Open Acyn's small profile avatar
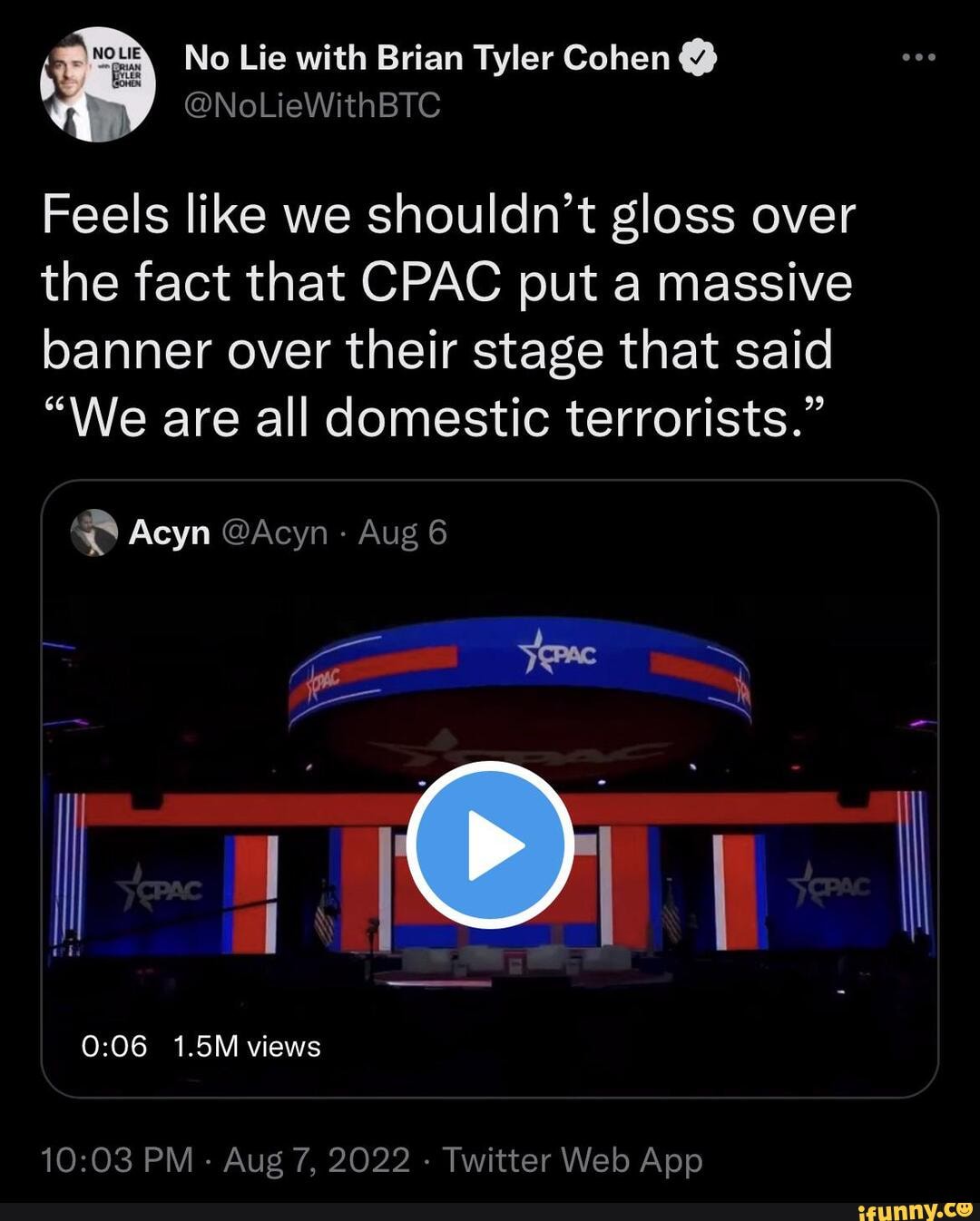980x1221 pixels. coord(94,532)
